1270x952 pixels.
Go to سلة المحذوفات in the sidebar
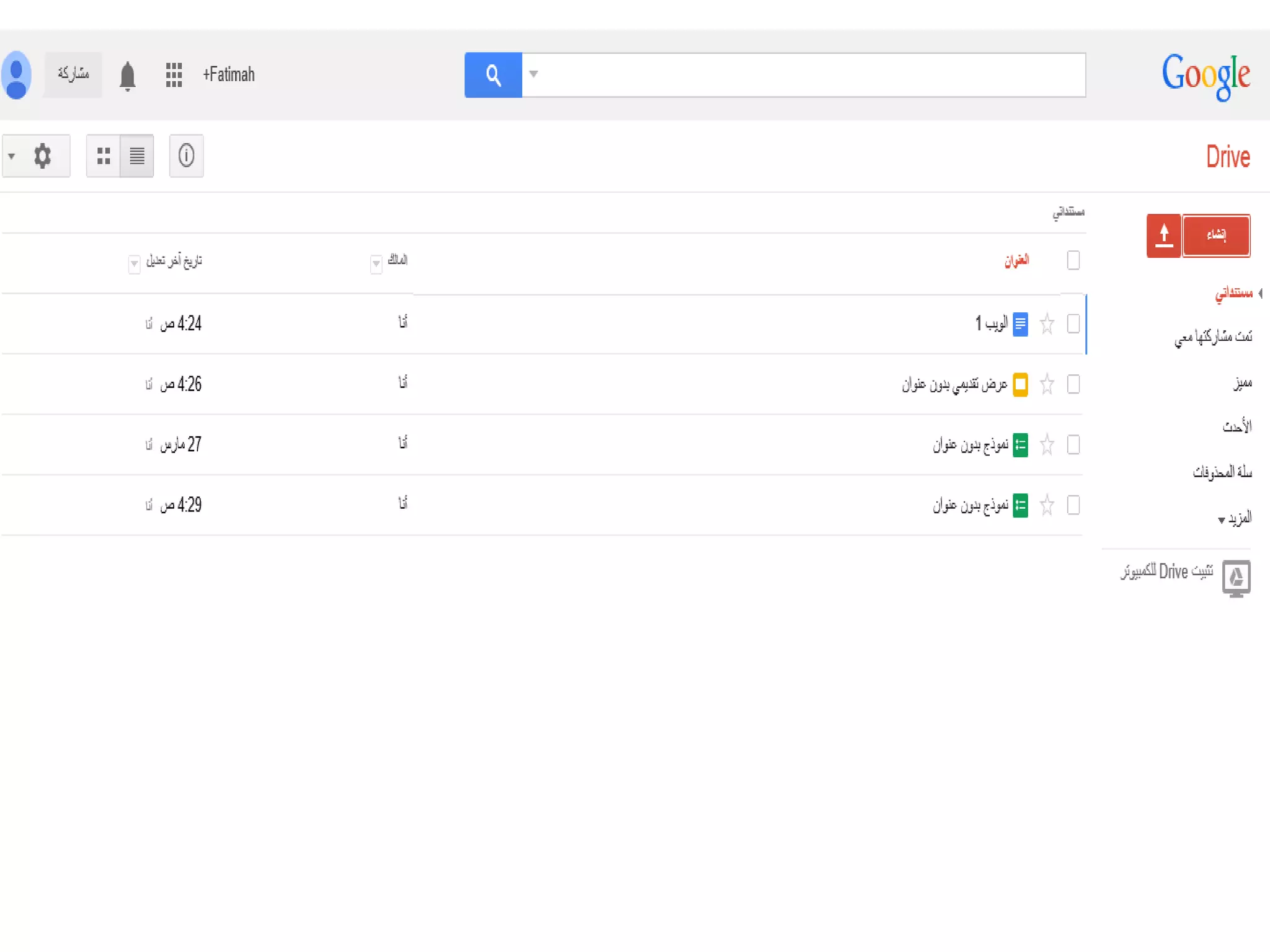click(1222, 472)
